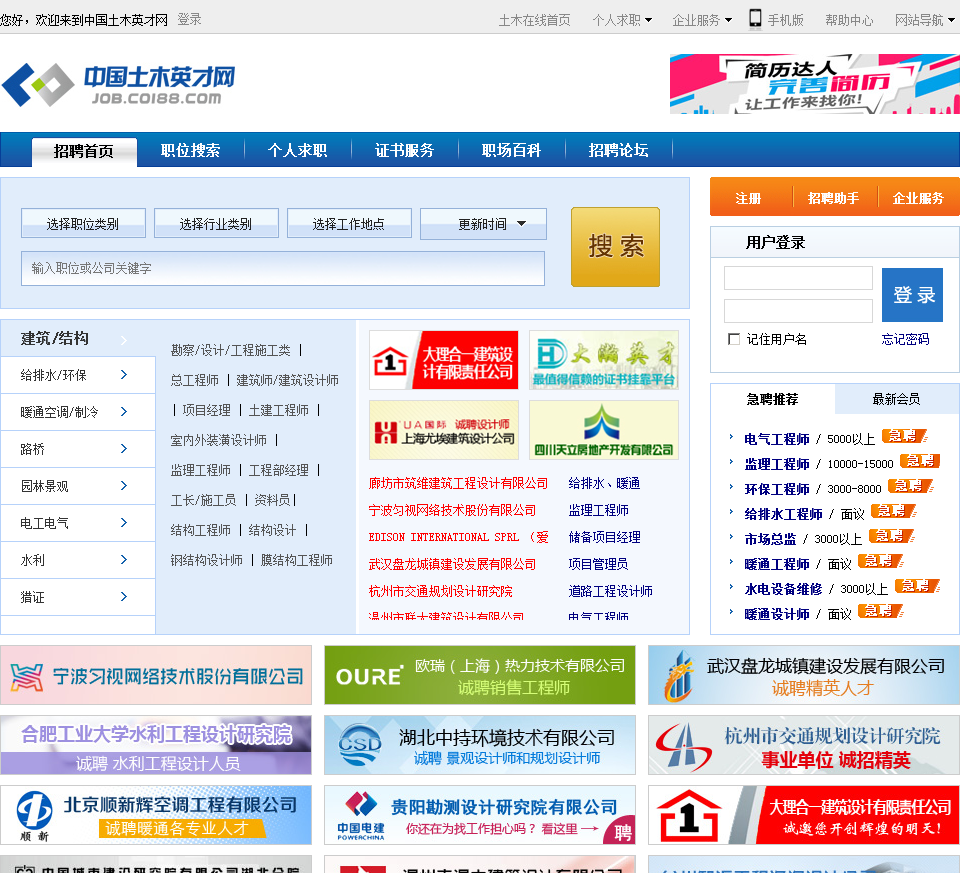The width and height of the screenshot is (960, 873).
Task: Open the bottom 大理合一建筑设计 banner
Action: tap(804, 815)
